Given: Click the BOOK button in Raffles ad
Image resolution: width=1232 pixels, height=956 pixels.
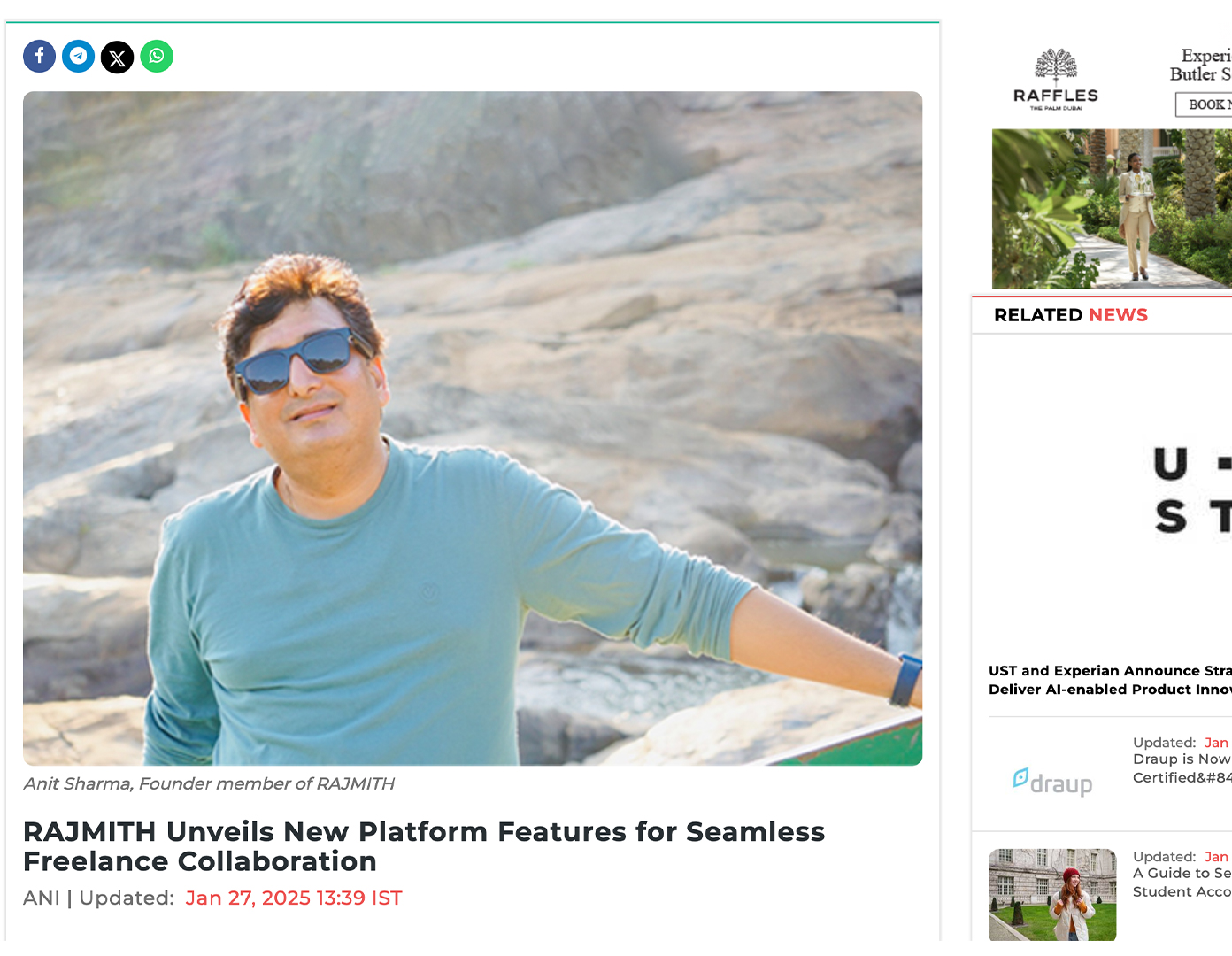Looking at the screenshot, I should (1204, 104).
